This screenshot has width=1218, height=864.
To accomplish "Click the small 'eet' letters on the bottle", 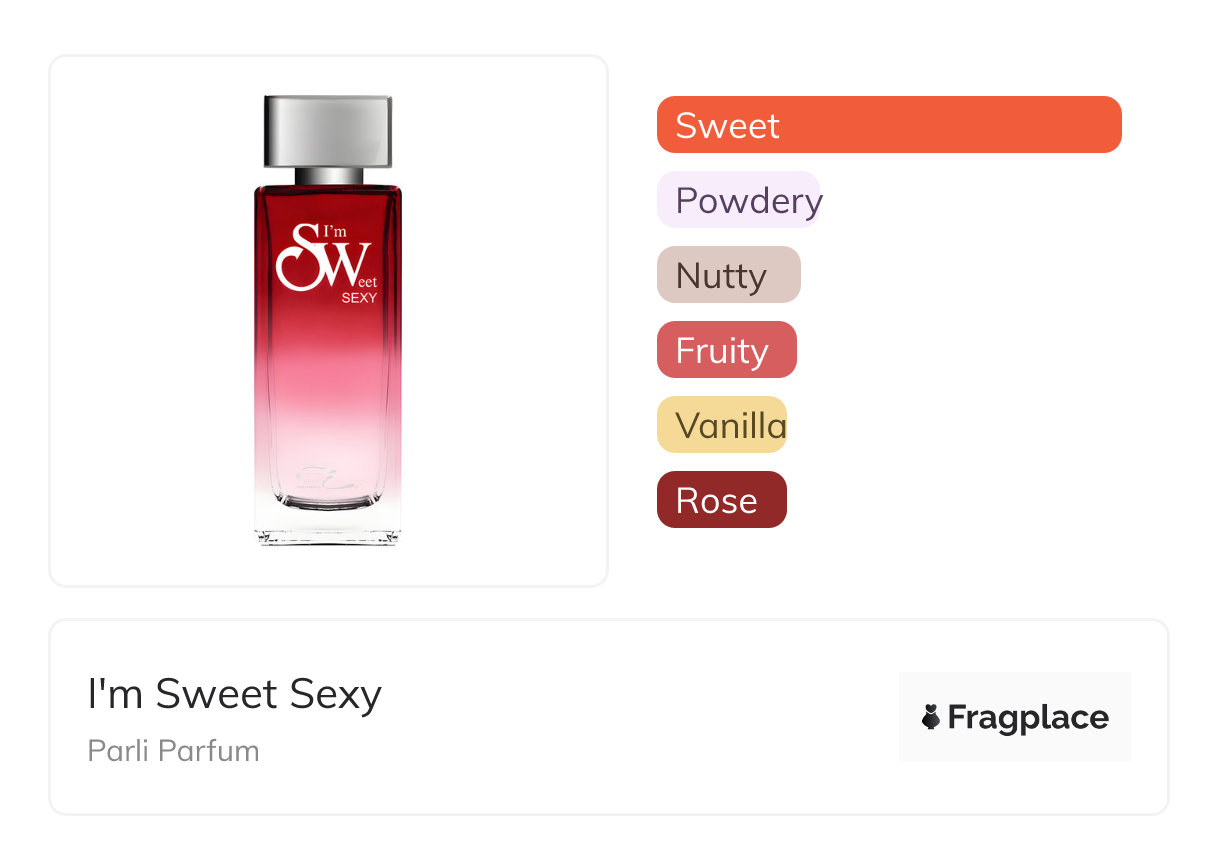I will click(367, 283).
